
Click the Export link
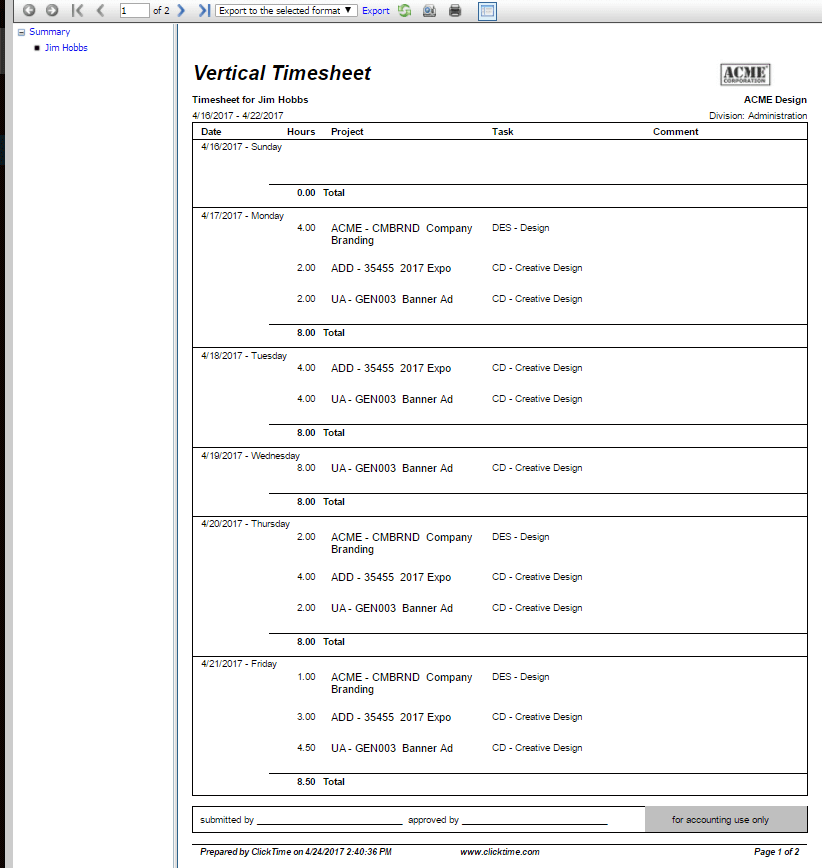[x=376, y=11]
